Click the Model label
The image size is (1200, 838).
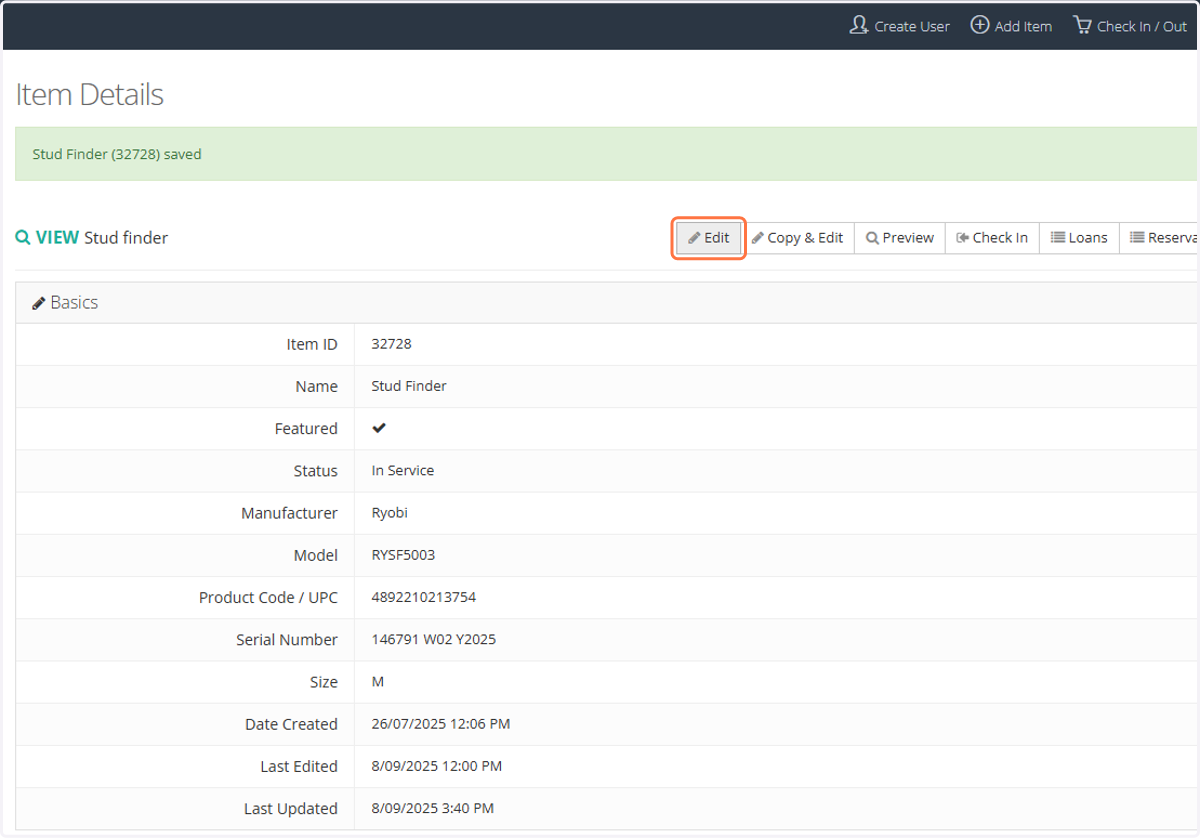pyautogui.click(x=316, y=555)
